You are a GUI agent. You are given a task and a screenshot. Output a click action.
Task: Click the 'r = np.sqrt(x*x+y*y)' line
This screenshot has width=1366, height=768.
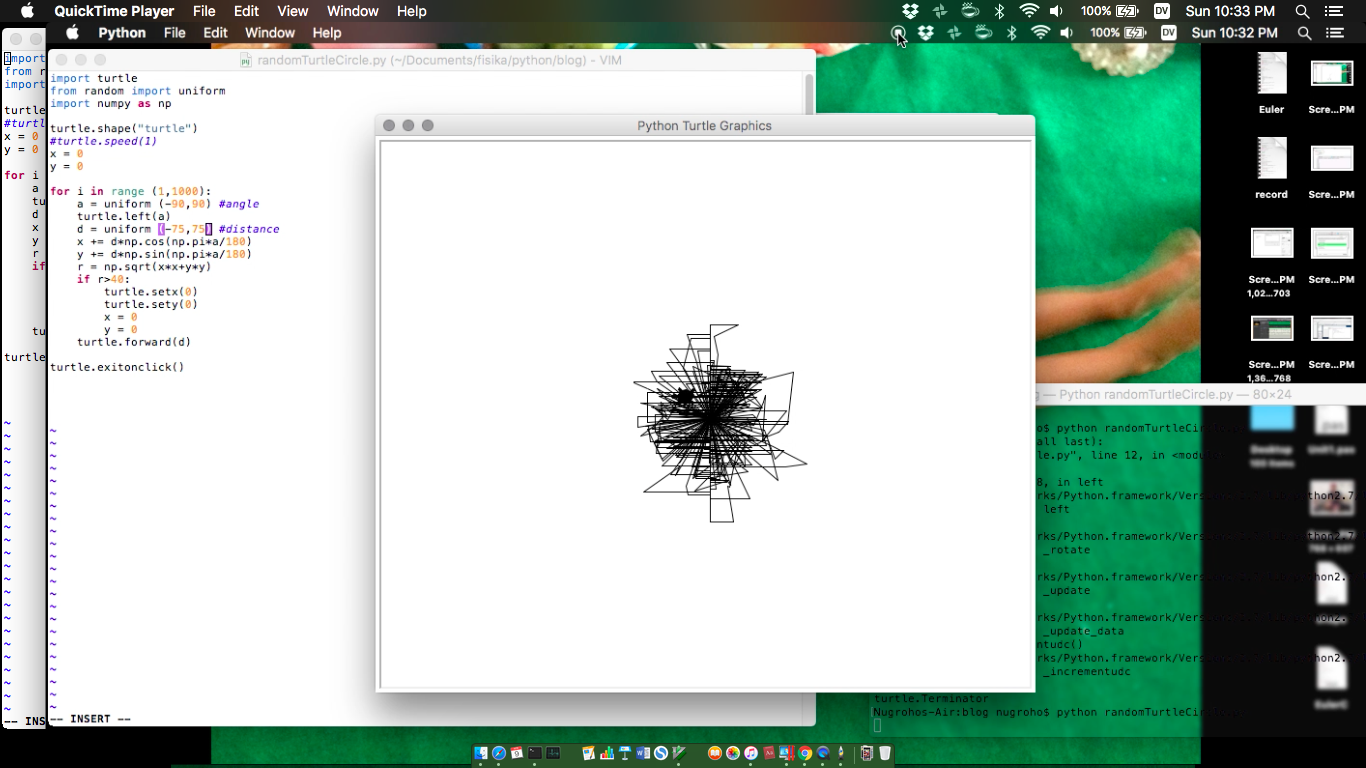(x=144, y=267)
